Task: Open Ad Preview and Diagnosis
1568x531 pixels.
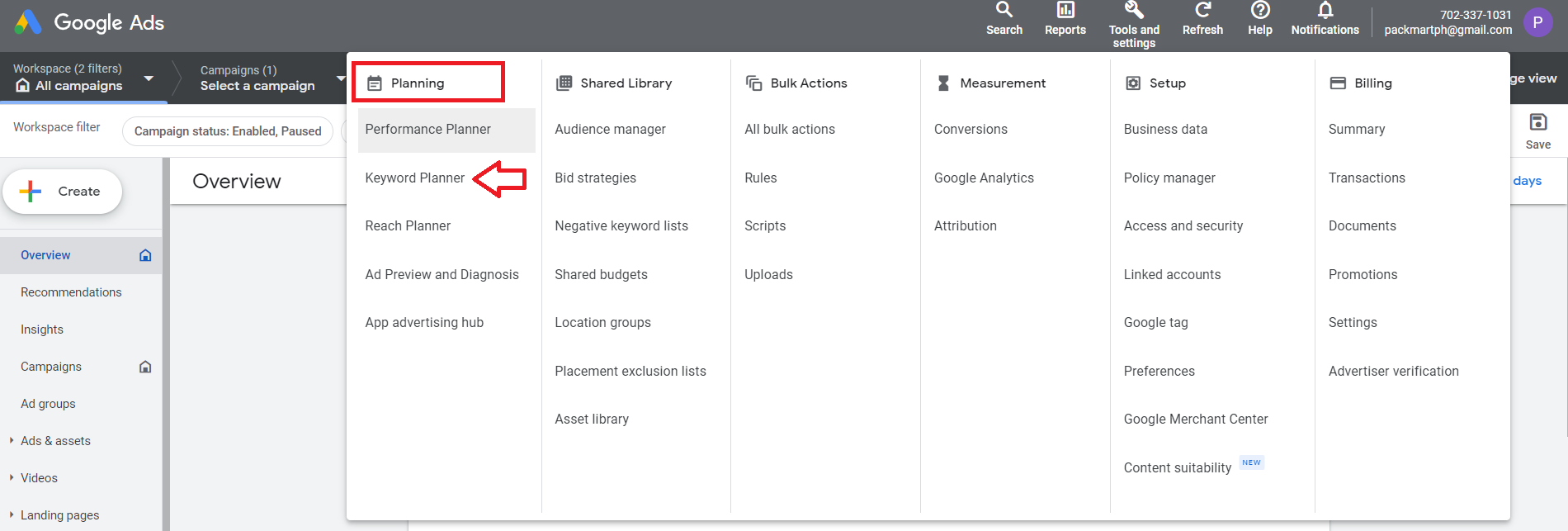Action: click(x=442, y=274)
